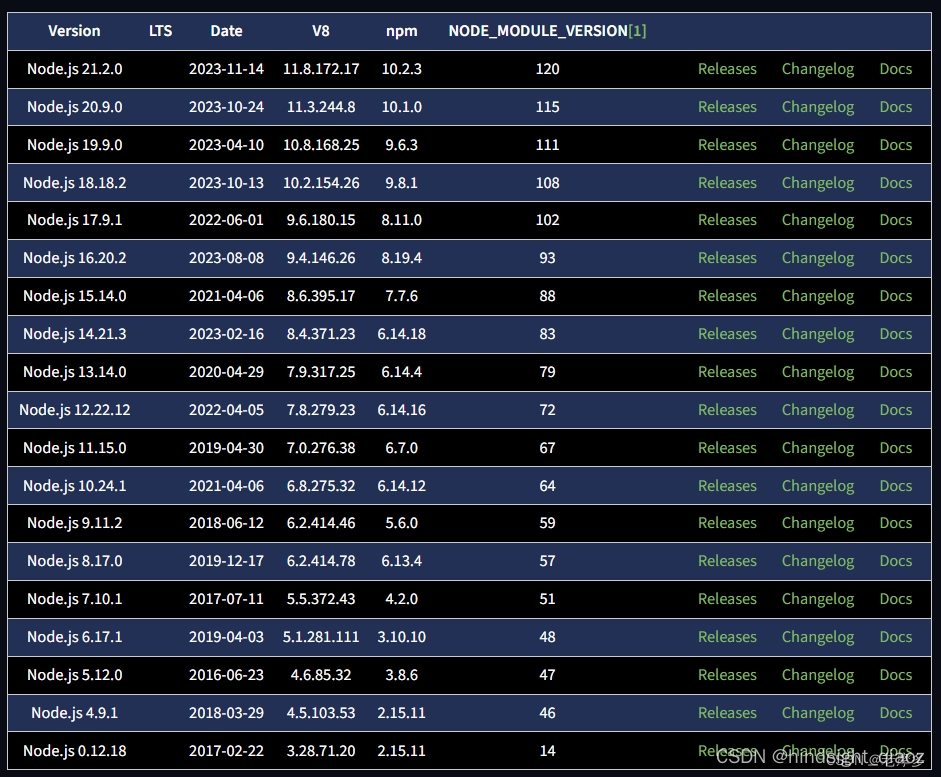941x777 pixels.
Task: Open Changelog for Node.js 18.18.2
Action: coord(817,182)
